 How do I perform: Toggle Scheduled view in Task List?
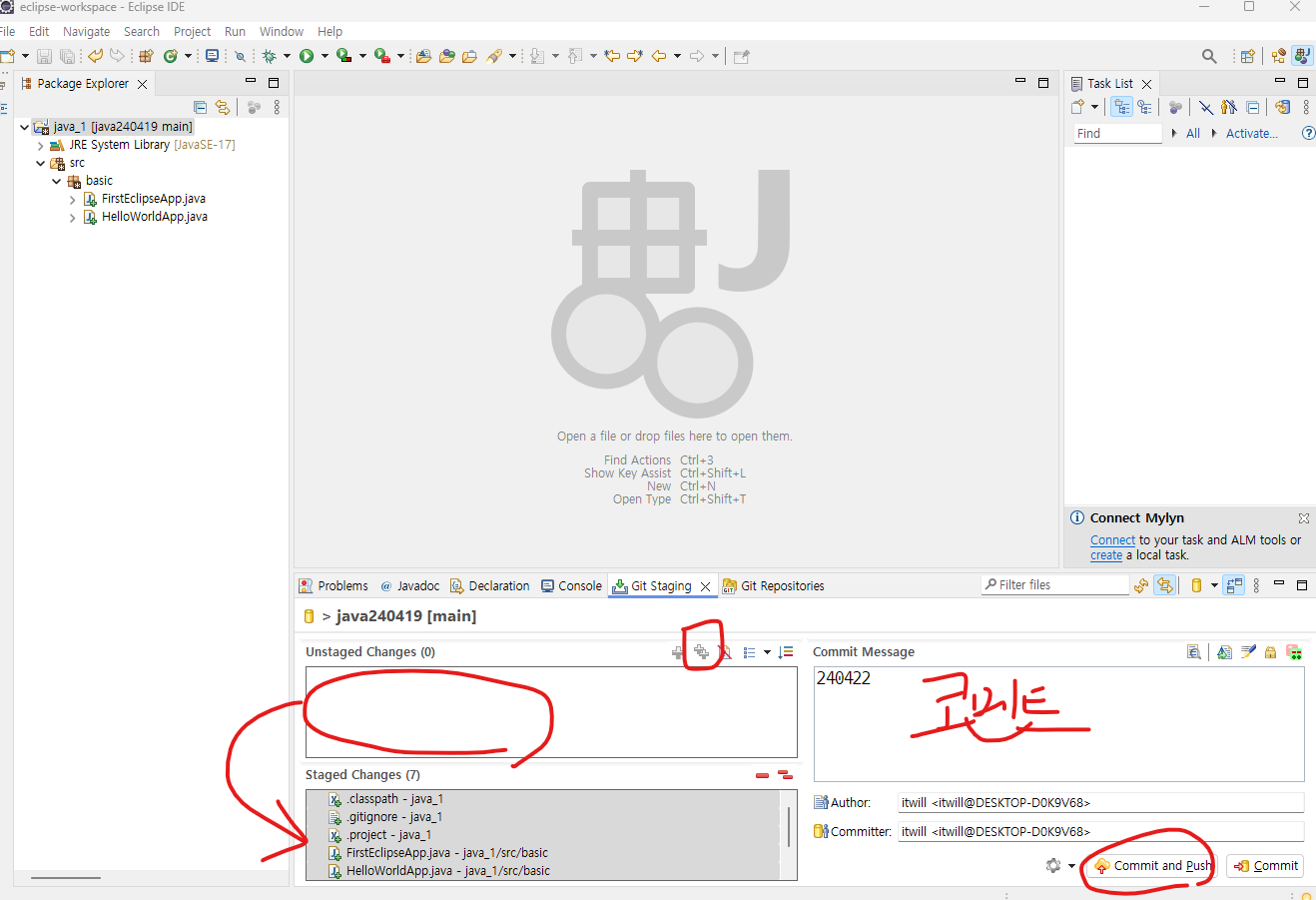1144,107
